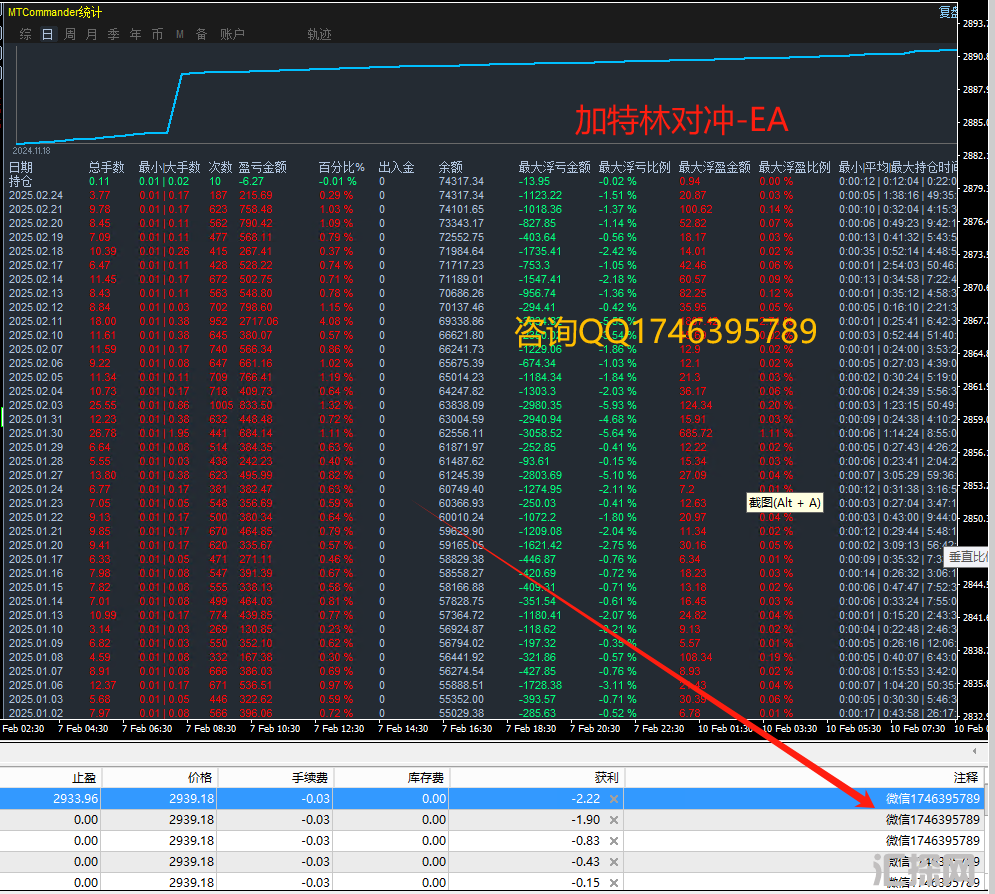Switch to the 综 summary tab

point(26,34)
